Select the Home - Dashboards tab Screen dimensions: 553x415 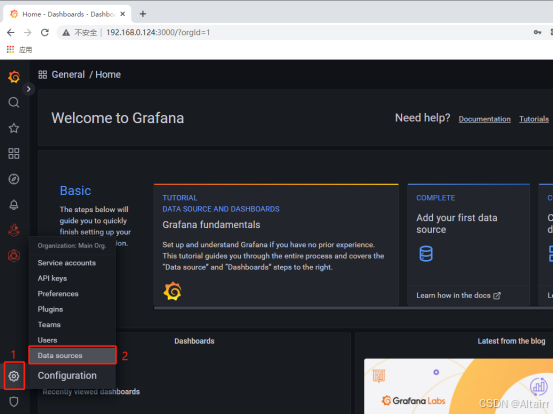[x=67, y=14]
